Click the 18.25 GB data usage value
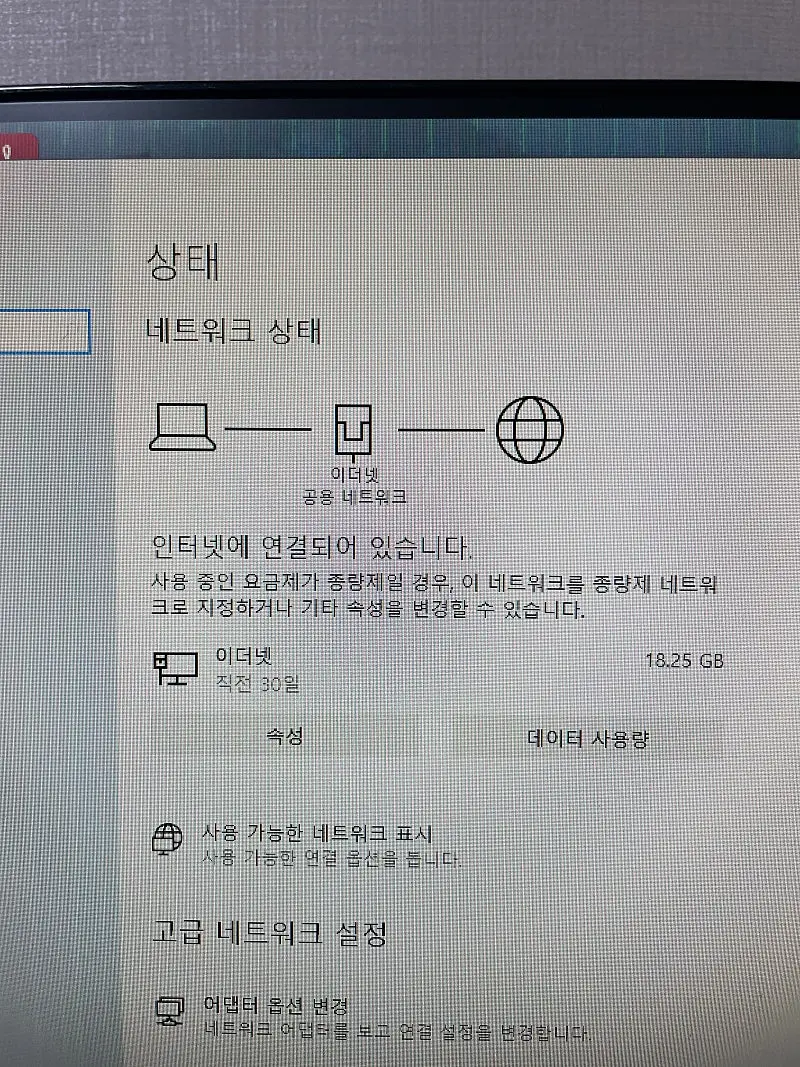Viewport: 800px width, 1067px height. click(x=684, y=661)
